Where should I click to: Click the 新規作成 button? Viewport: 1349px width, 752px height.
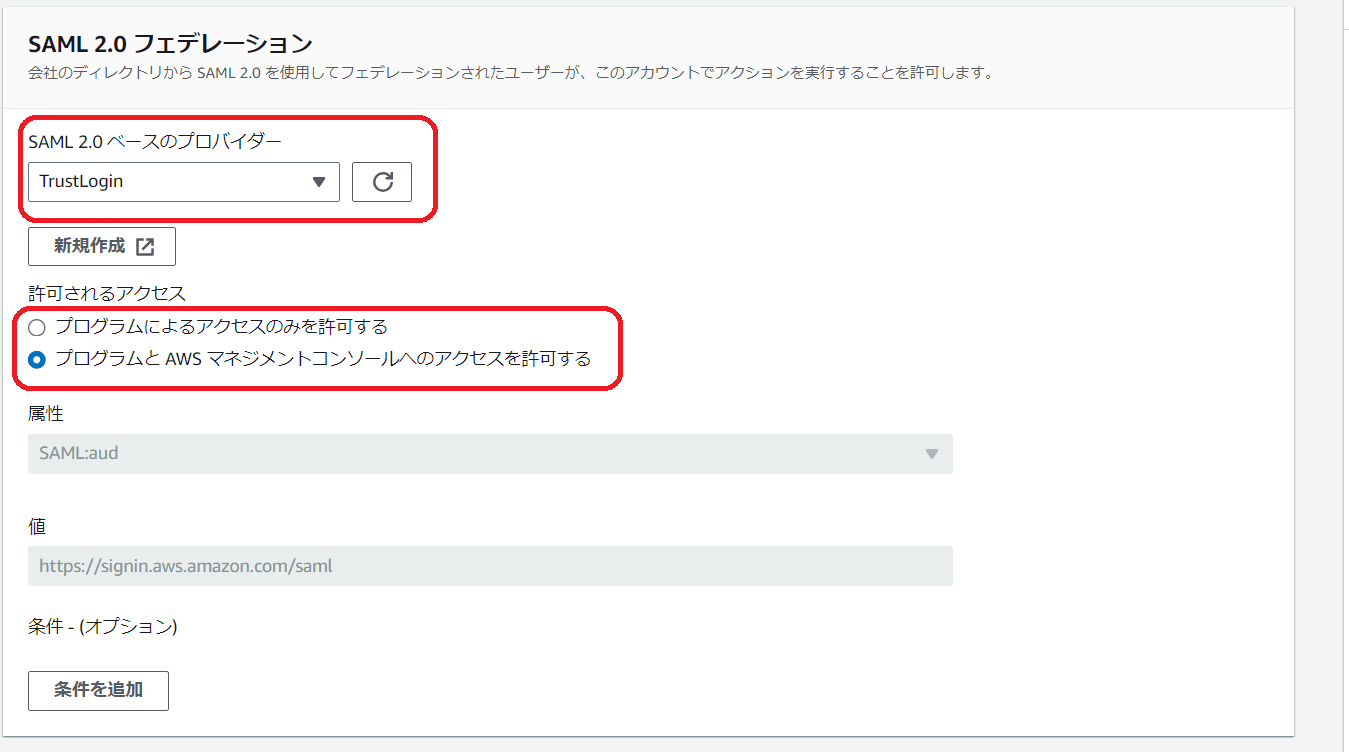102,246
